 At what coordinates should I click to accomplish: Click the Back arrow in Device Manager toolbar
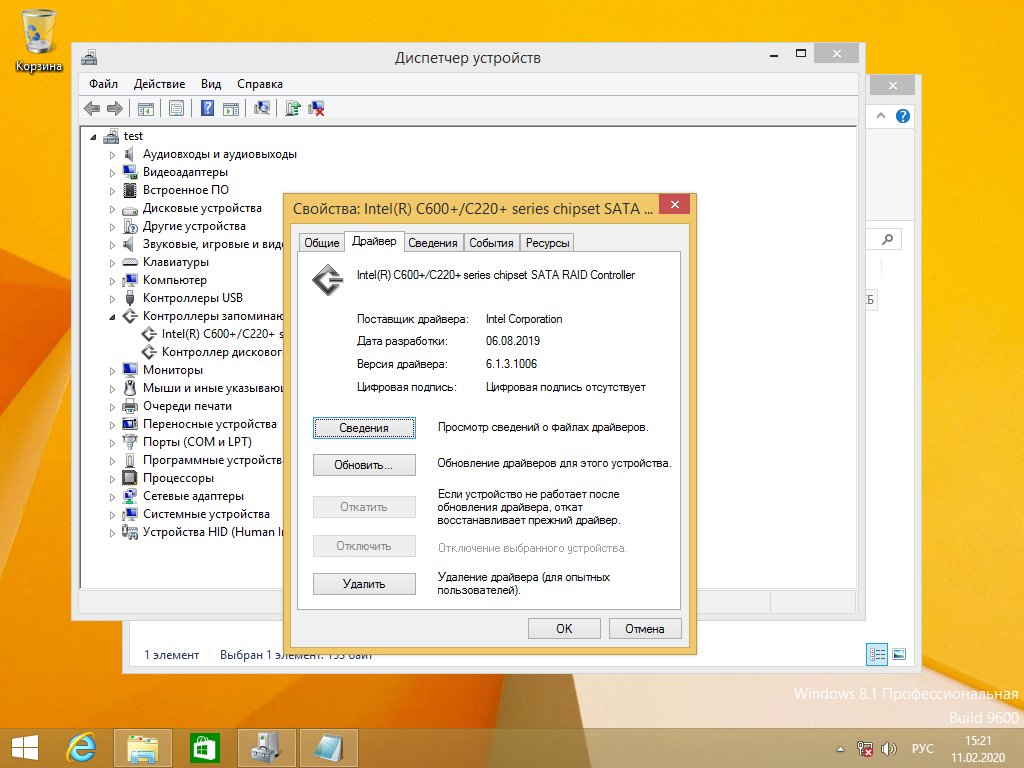pyautogui.click(x=92, y=108)
